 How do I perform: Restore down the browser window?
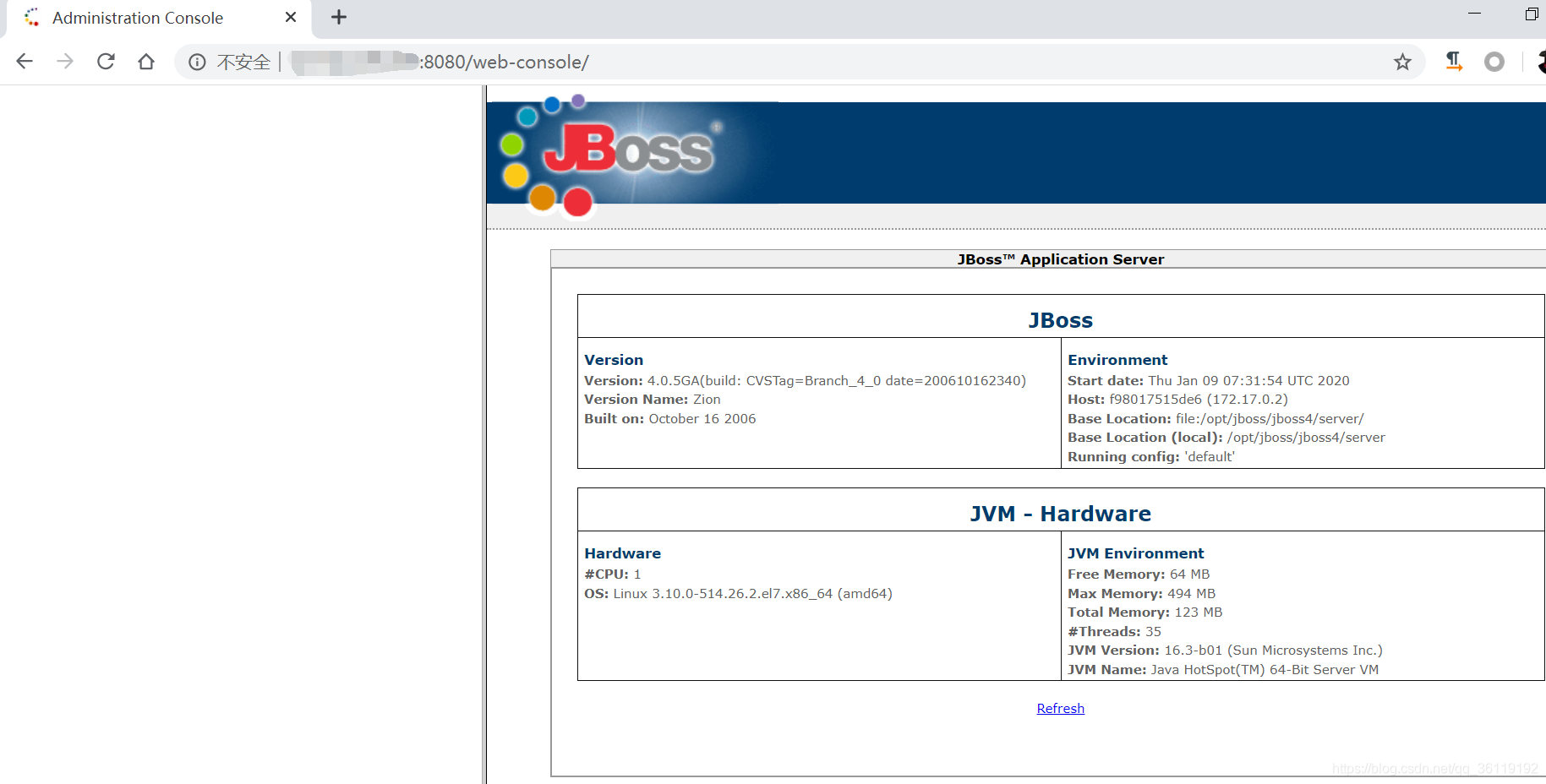pyautogui.click(x=1531, y=14)
